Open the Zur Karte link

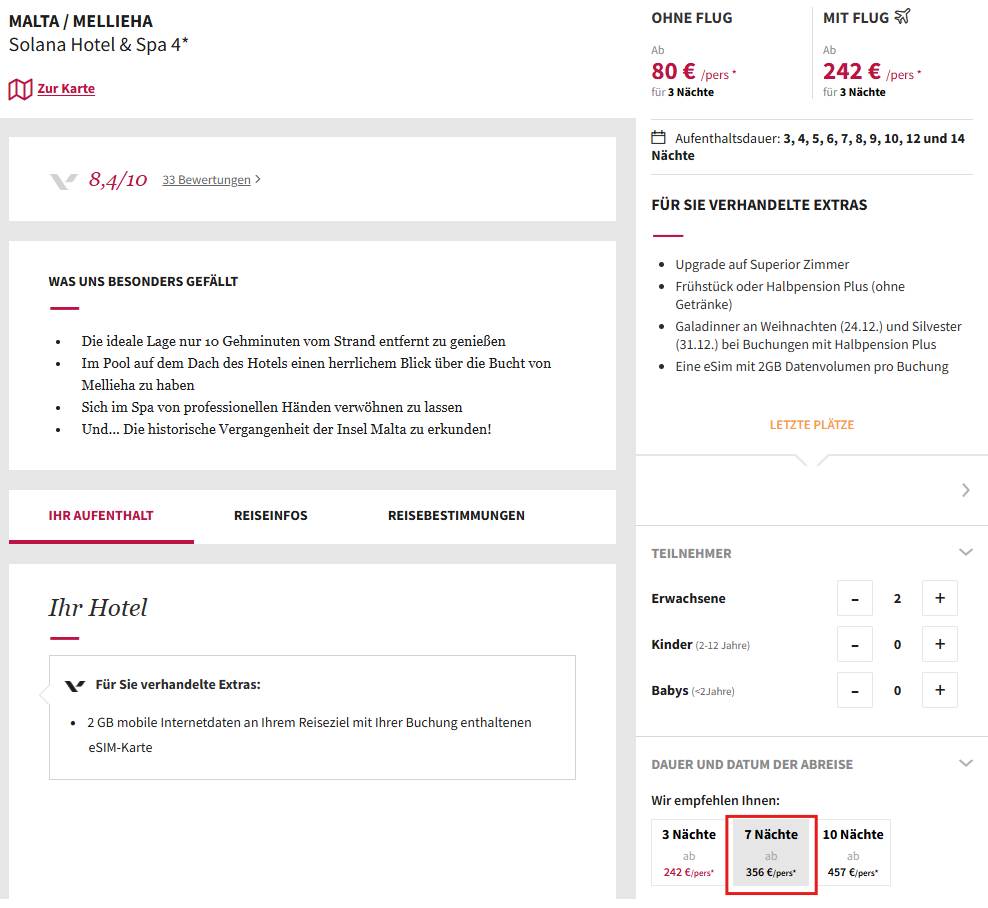tap(66, 89)
